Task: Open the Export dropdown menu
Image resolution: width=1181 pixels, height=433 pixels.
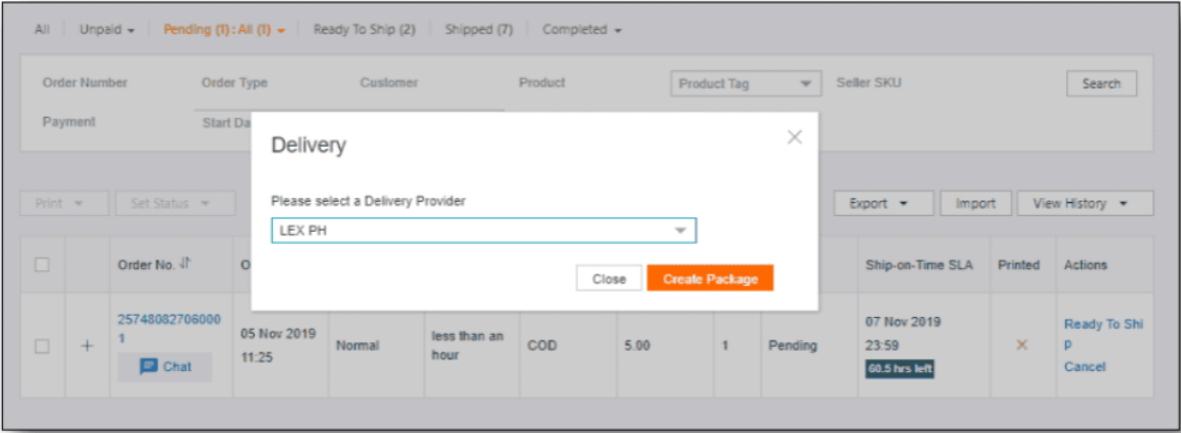Action: 883,203
